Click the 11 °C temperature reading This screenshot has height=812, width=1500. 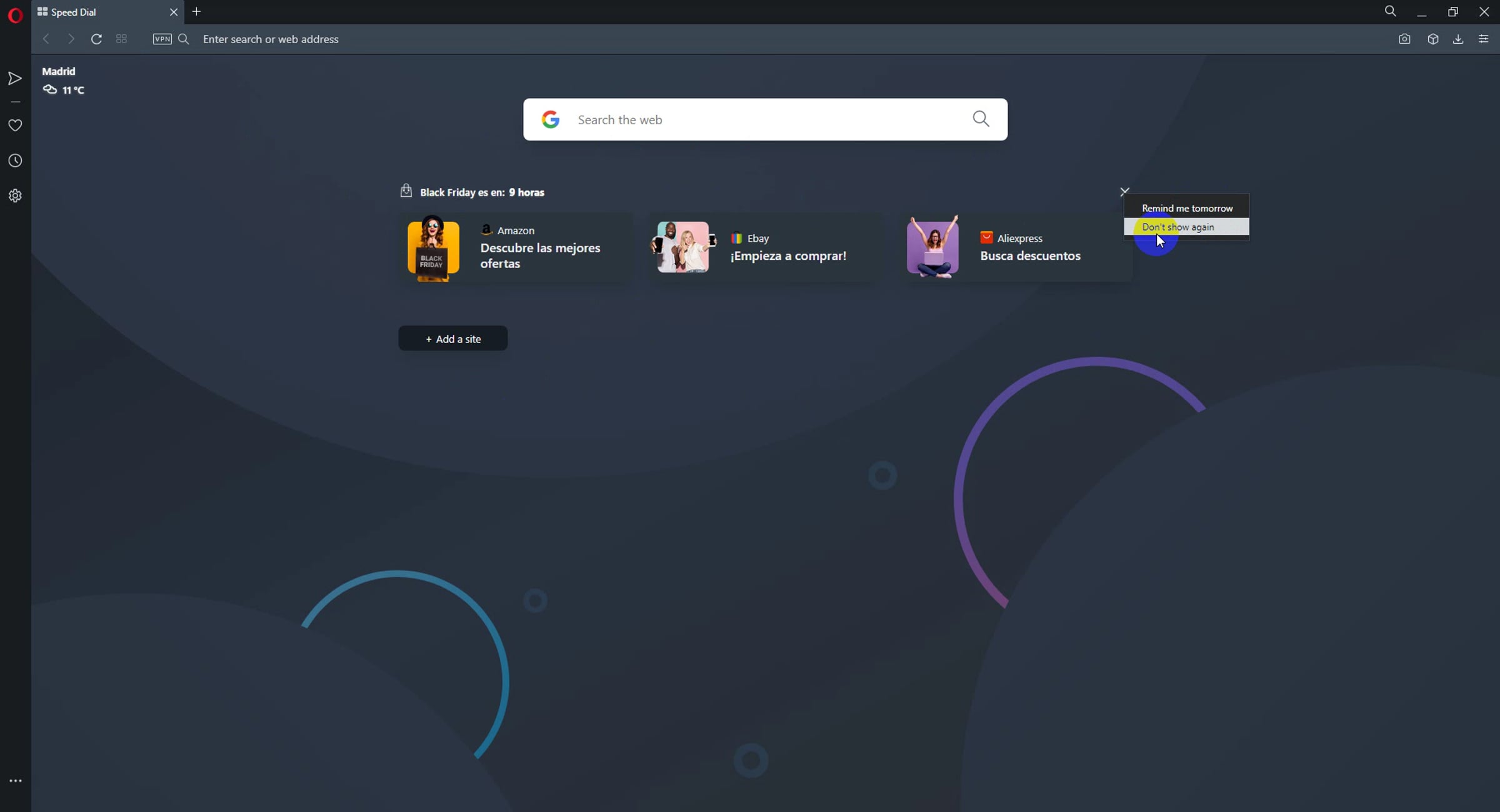[73, 90]
